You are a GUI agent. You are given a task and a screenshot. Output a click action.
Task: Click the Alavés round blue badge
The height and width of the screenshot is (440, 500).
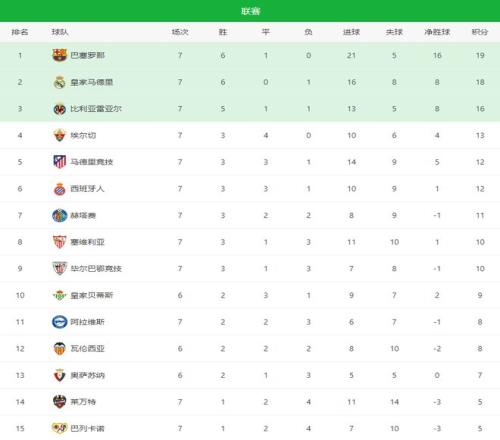(x=60, y=322)
